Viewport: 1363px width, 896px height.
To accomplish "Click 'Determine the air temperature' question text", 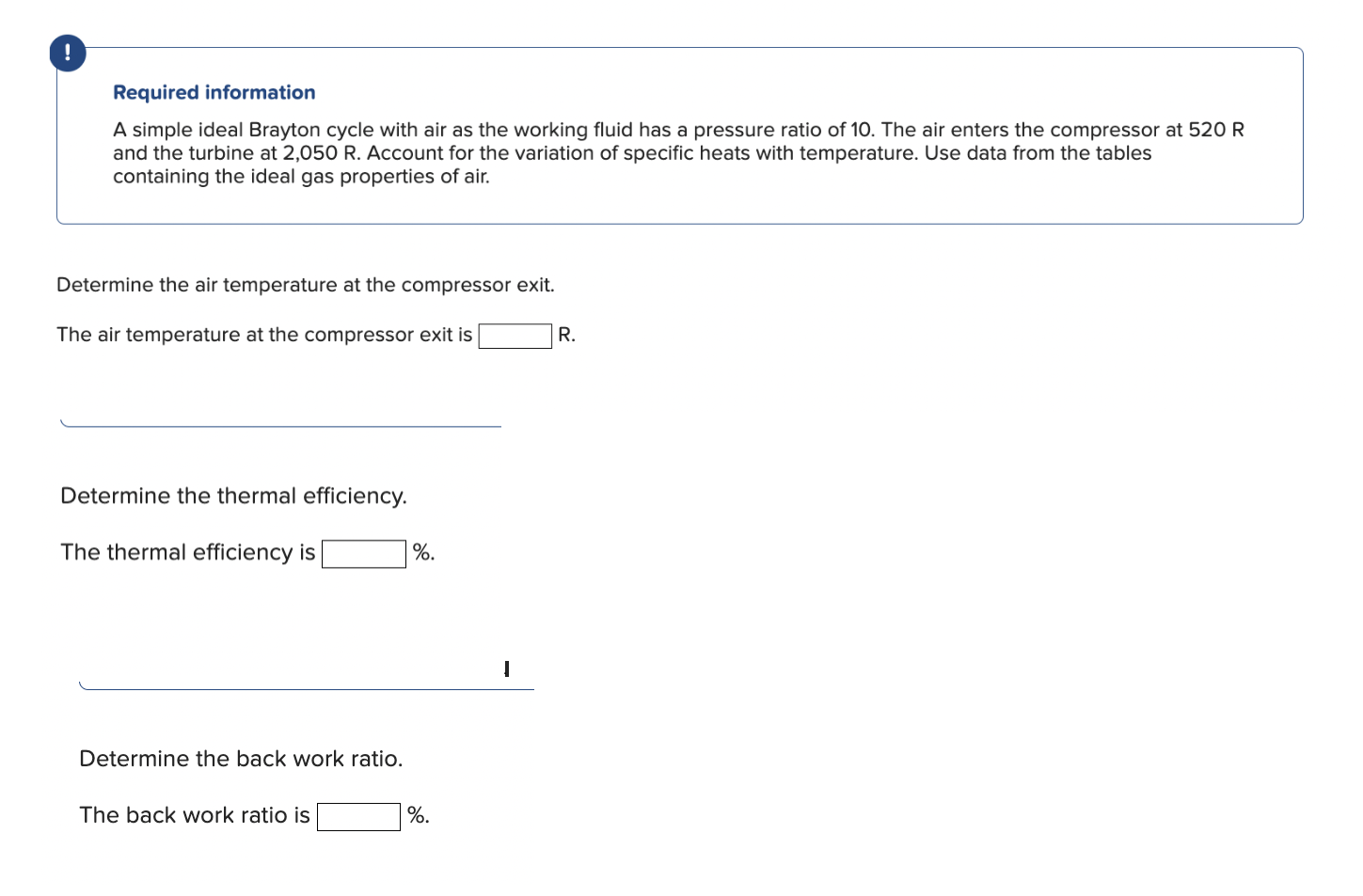I will point(305,284).
